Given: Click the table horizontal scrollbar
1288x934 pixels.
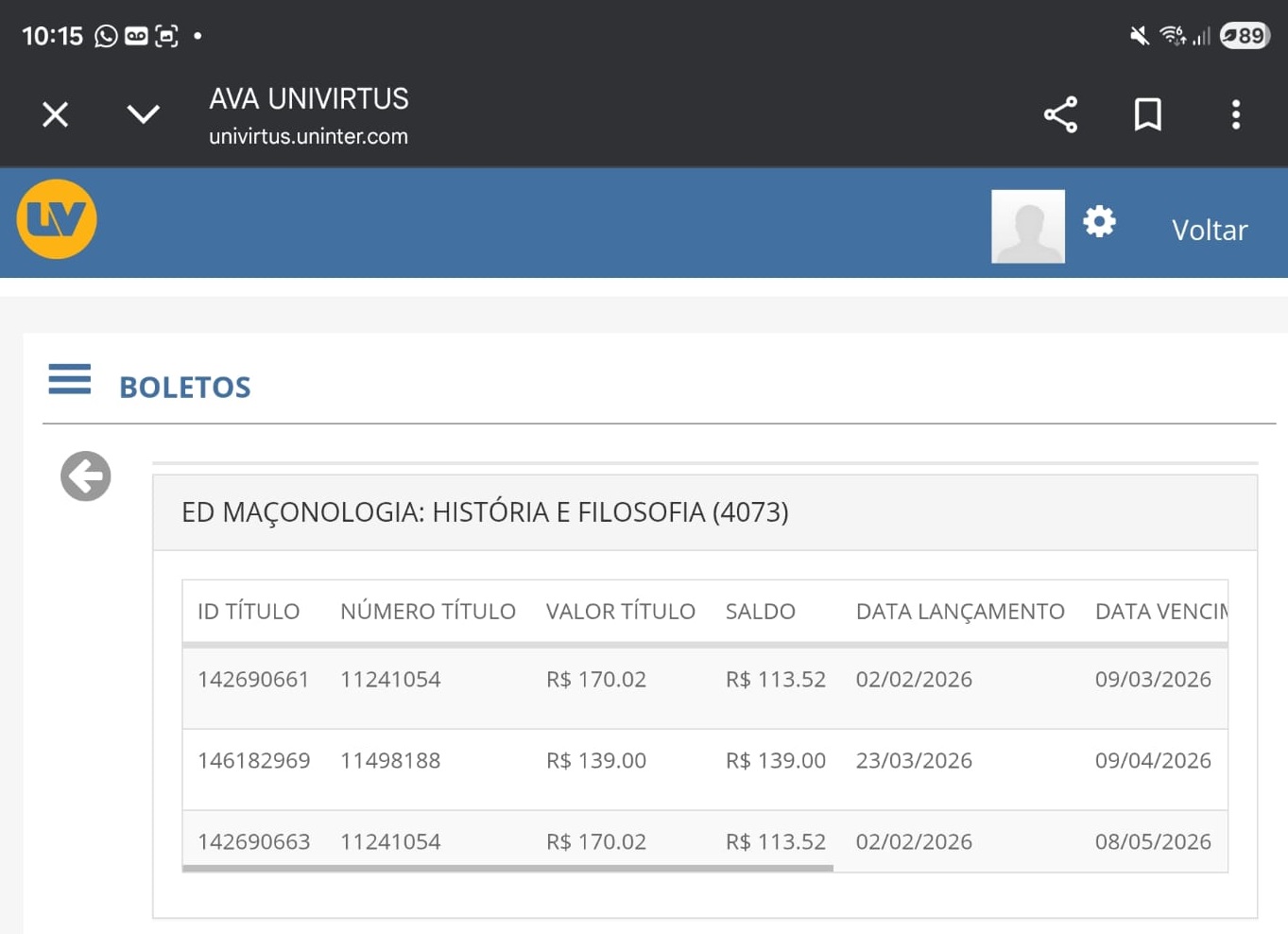Looking at the screenshot, I should (x=507, y=868).
